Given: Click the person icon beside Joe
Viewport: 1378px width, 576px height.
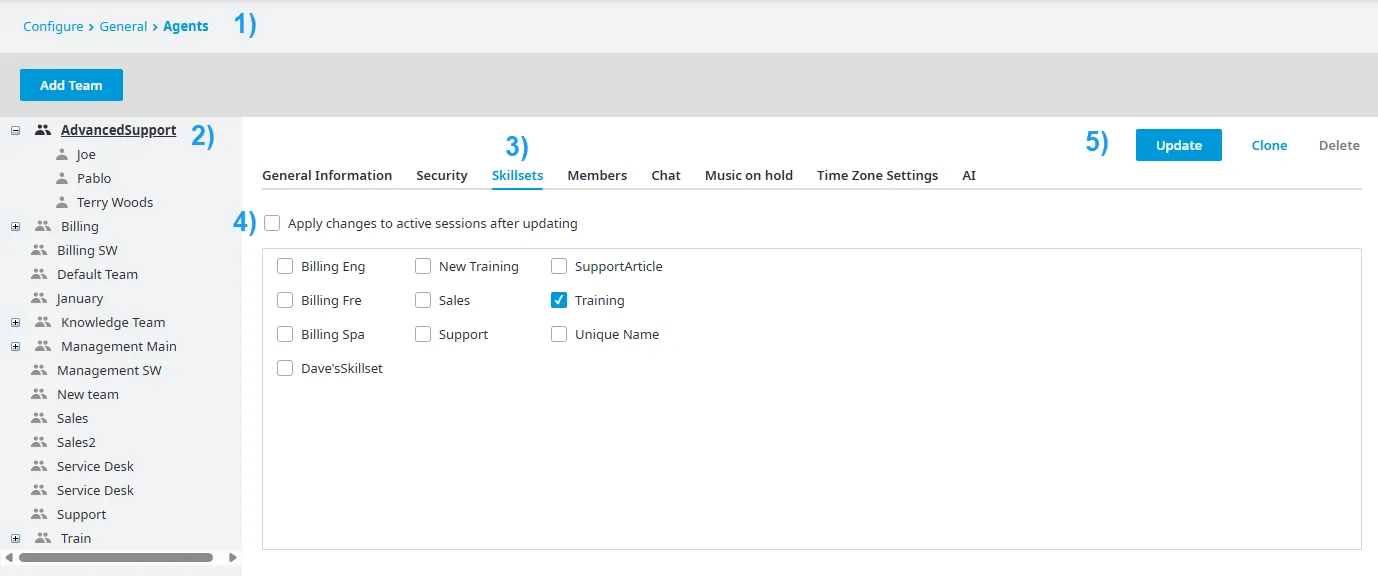Looking at the screenshot, I should point(62,155).
